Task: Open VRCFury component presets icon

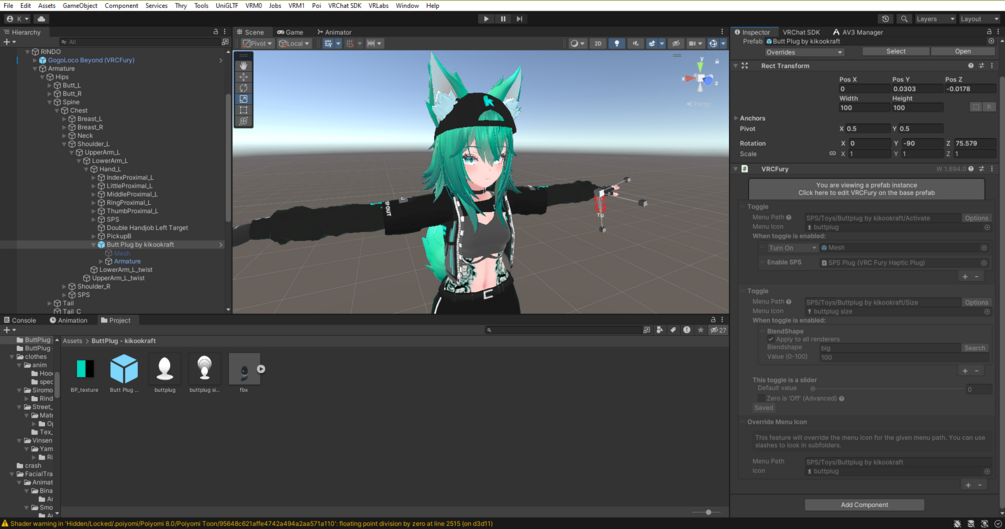Action: pos(981,169)
